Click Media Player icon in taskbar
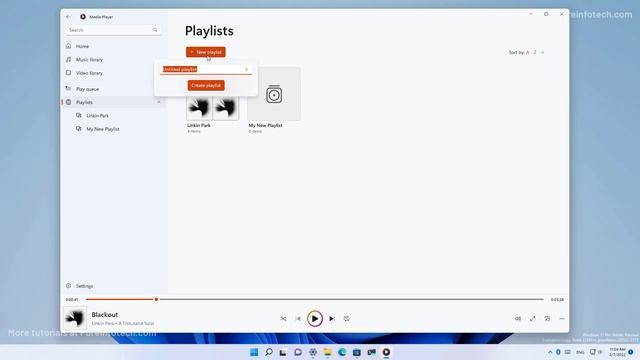640x360 pixels. (x=386, y=352)
